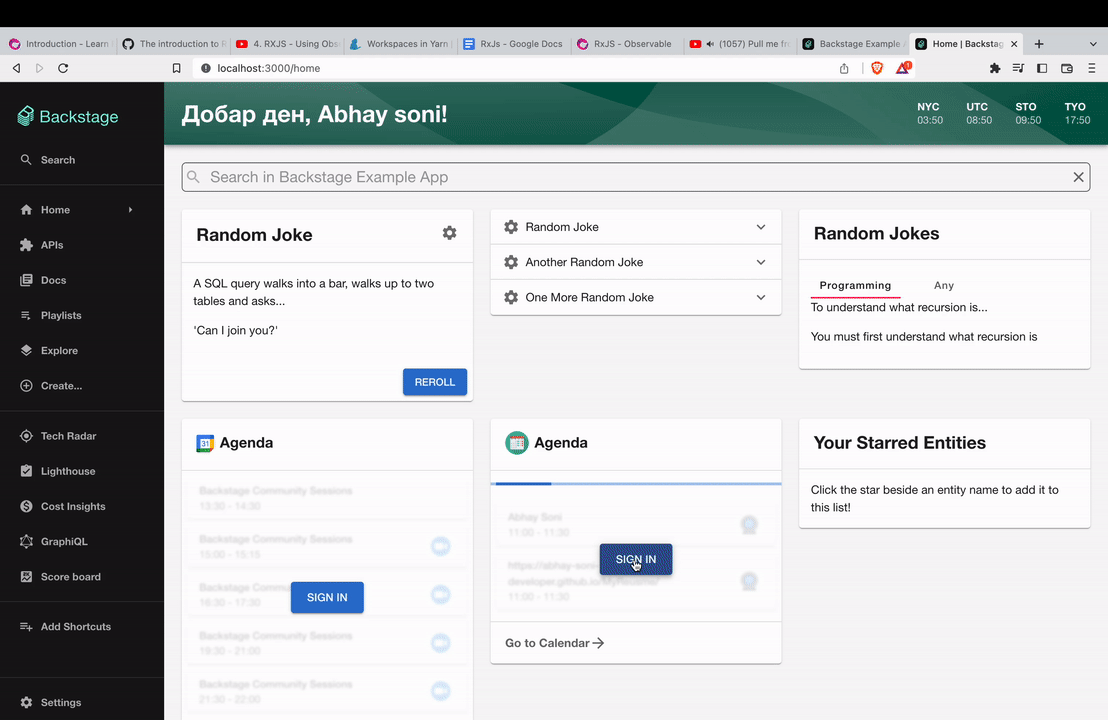Click the GraphiQL sidebar icon
The height and width of the screenshot is (720, 1108).
point(26,542)
